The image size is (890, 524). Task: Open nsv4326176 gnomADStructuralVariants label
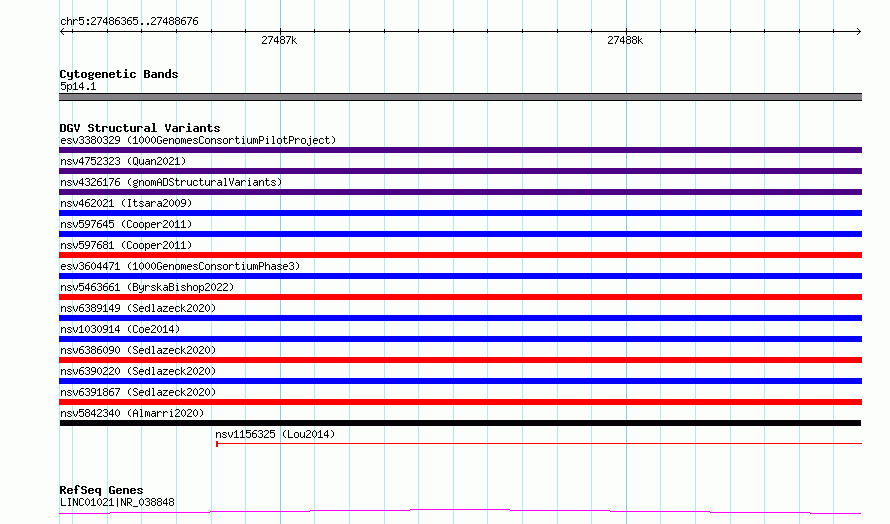[x=171, y=182]
